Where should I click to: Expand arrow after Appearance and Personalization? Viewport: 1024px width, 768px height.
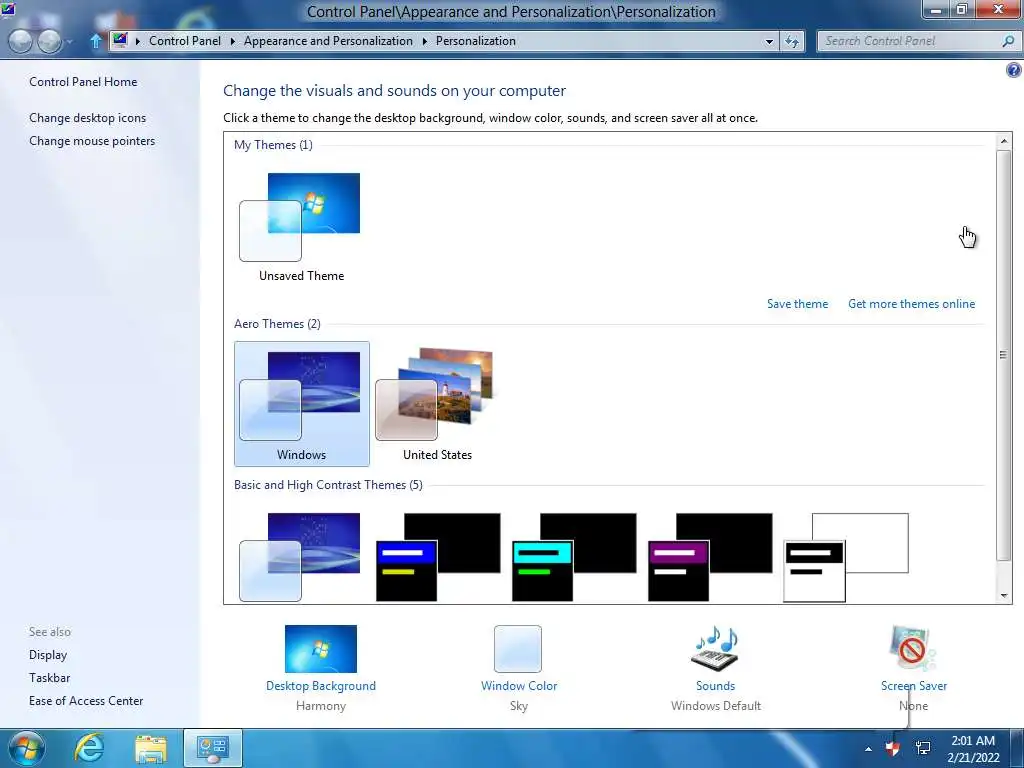[x=424, y=41]
